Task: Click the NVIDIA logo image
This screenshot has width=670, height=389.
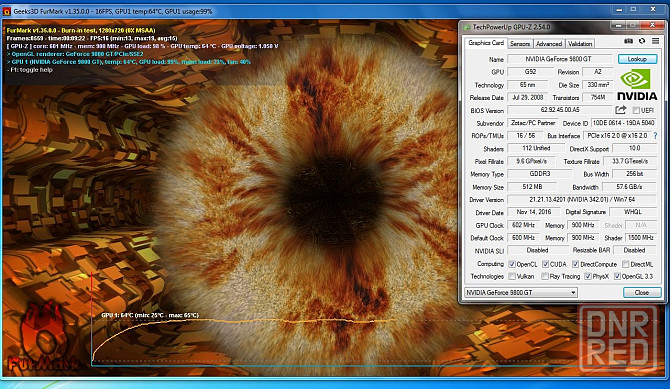Action: coord(637,85)
